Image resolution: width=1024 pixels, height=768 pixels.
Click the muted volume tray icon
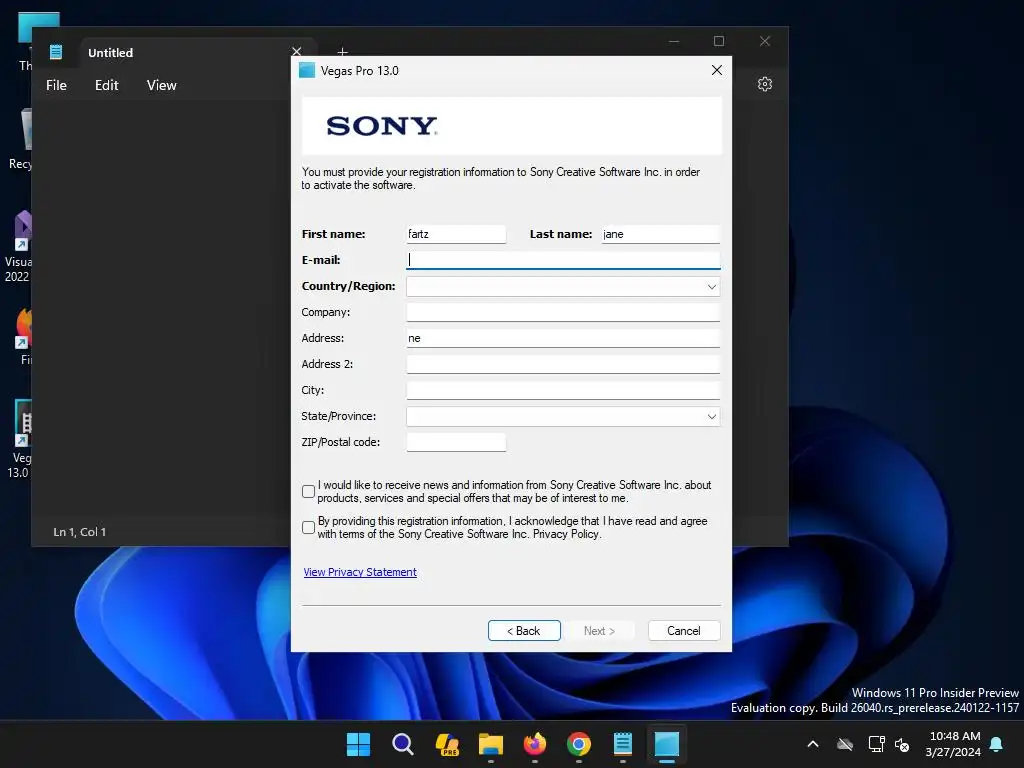pyautogui.click(x=902, y=744)
